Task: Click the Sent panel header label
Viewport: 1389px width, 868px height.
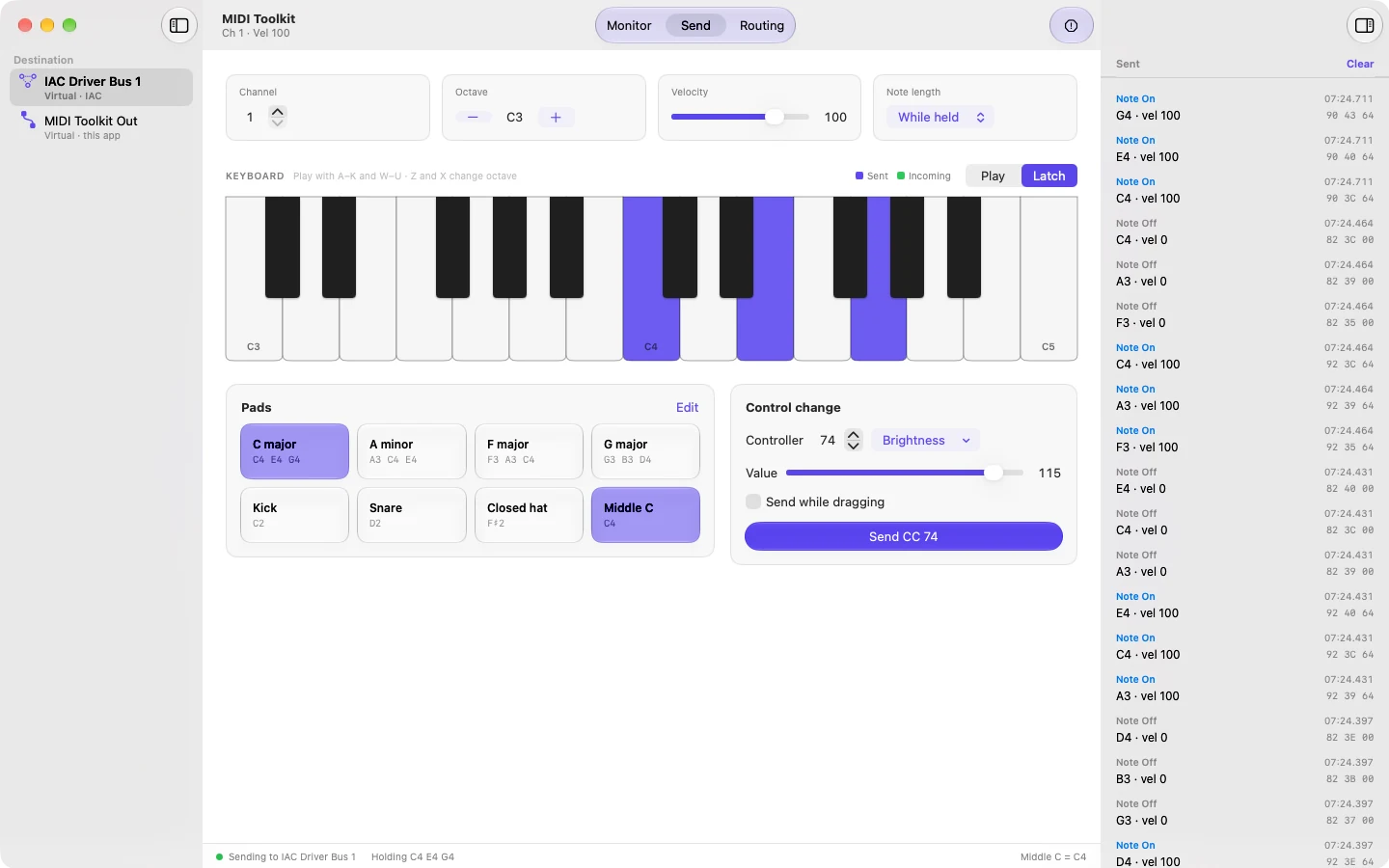Action: point(1128,64)
